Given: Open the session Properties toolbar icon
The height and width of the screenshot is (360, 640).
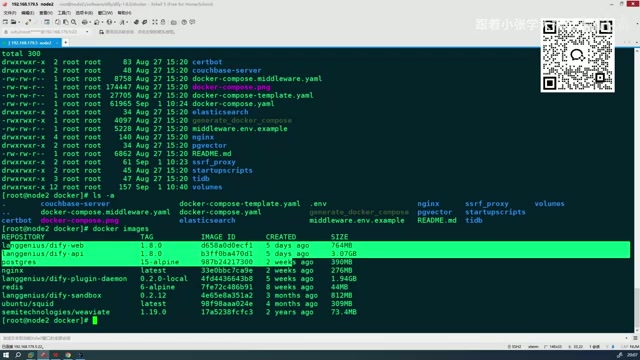Looking at the screenshot, I should (47, 22).
